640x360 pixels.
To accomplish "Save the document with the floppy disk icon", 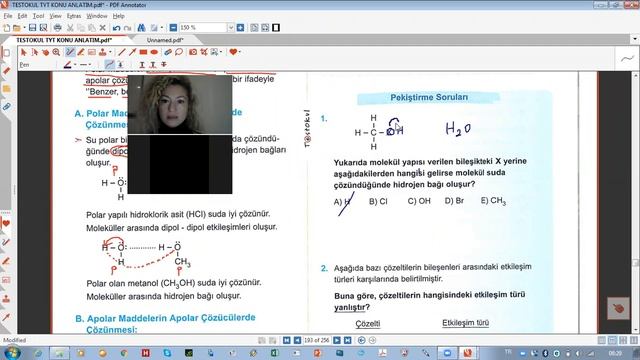I will point(32,28).
